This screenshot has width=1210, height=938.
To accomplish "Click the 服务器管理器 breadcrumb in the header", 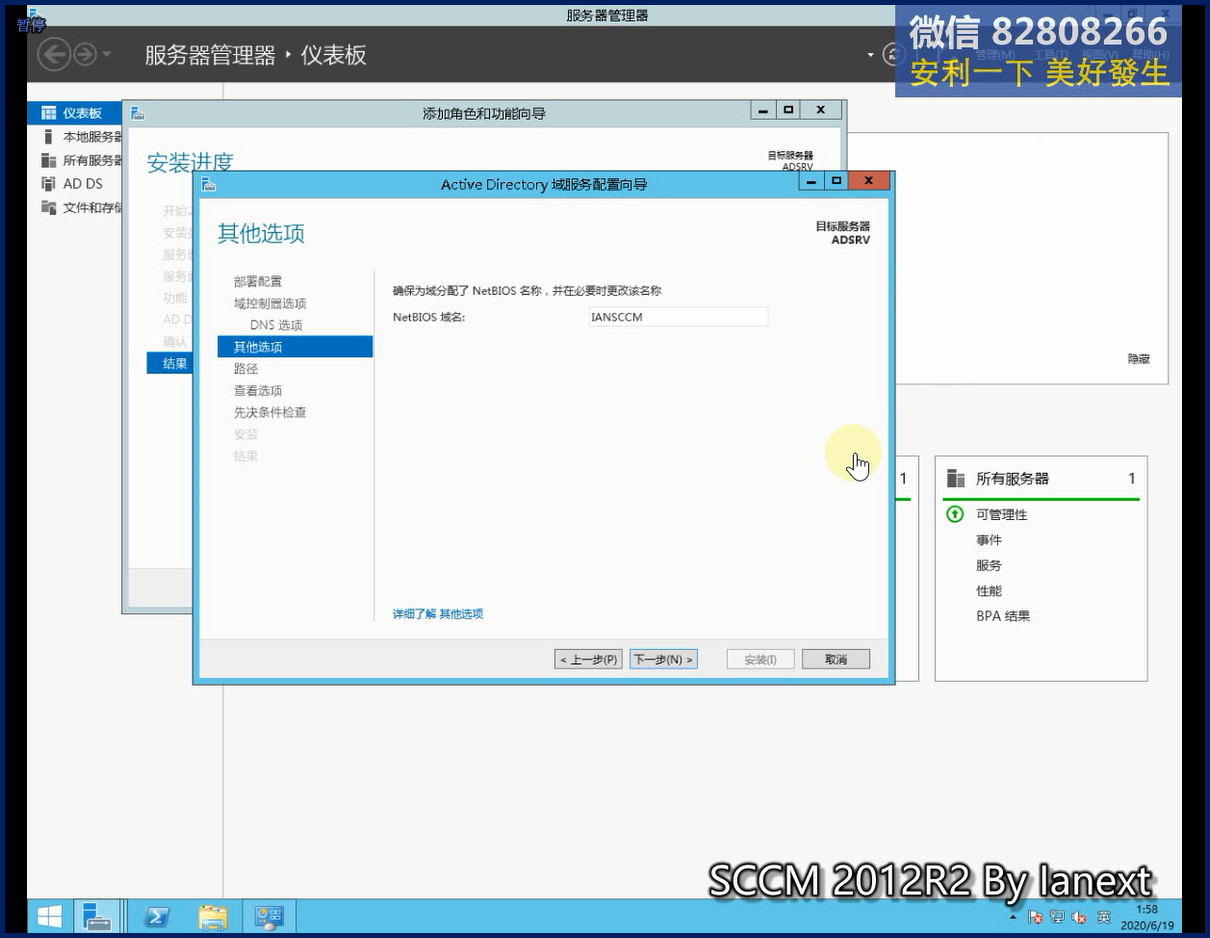I will click(210, 55).
